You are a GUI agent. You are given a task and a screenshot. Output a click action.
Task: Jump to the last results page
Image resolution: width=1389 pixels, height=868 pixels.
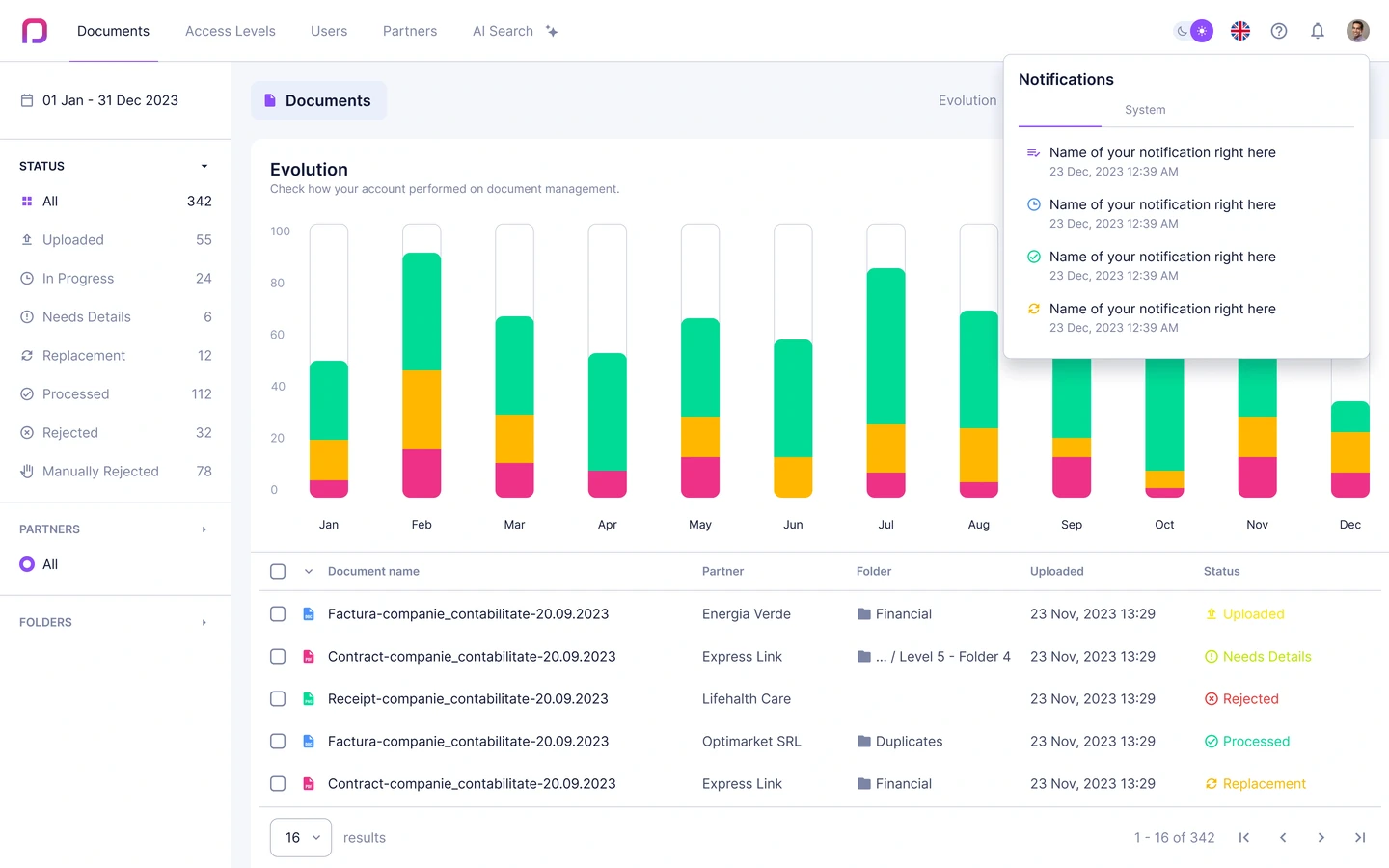(x=1360, y=838)
